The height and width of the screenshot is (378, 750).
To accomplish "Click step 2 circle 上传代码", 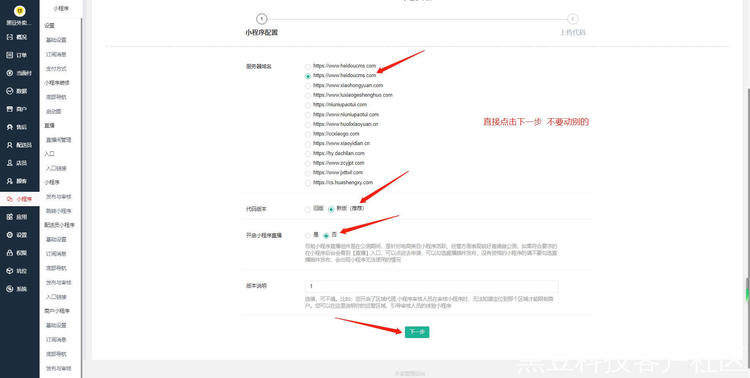I will pos(573,19).
